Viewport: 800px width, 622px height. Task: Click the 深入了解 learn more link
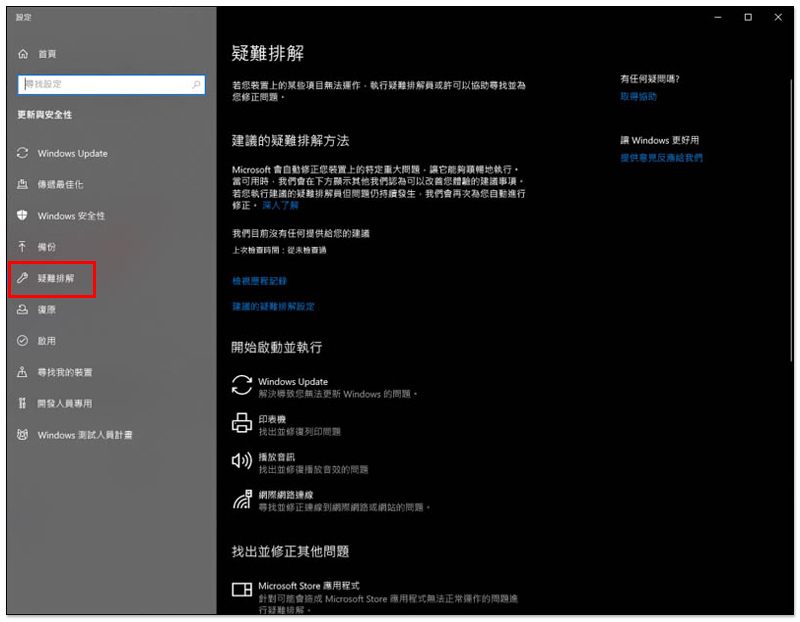[x=280, y=206]
